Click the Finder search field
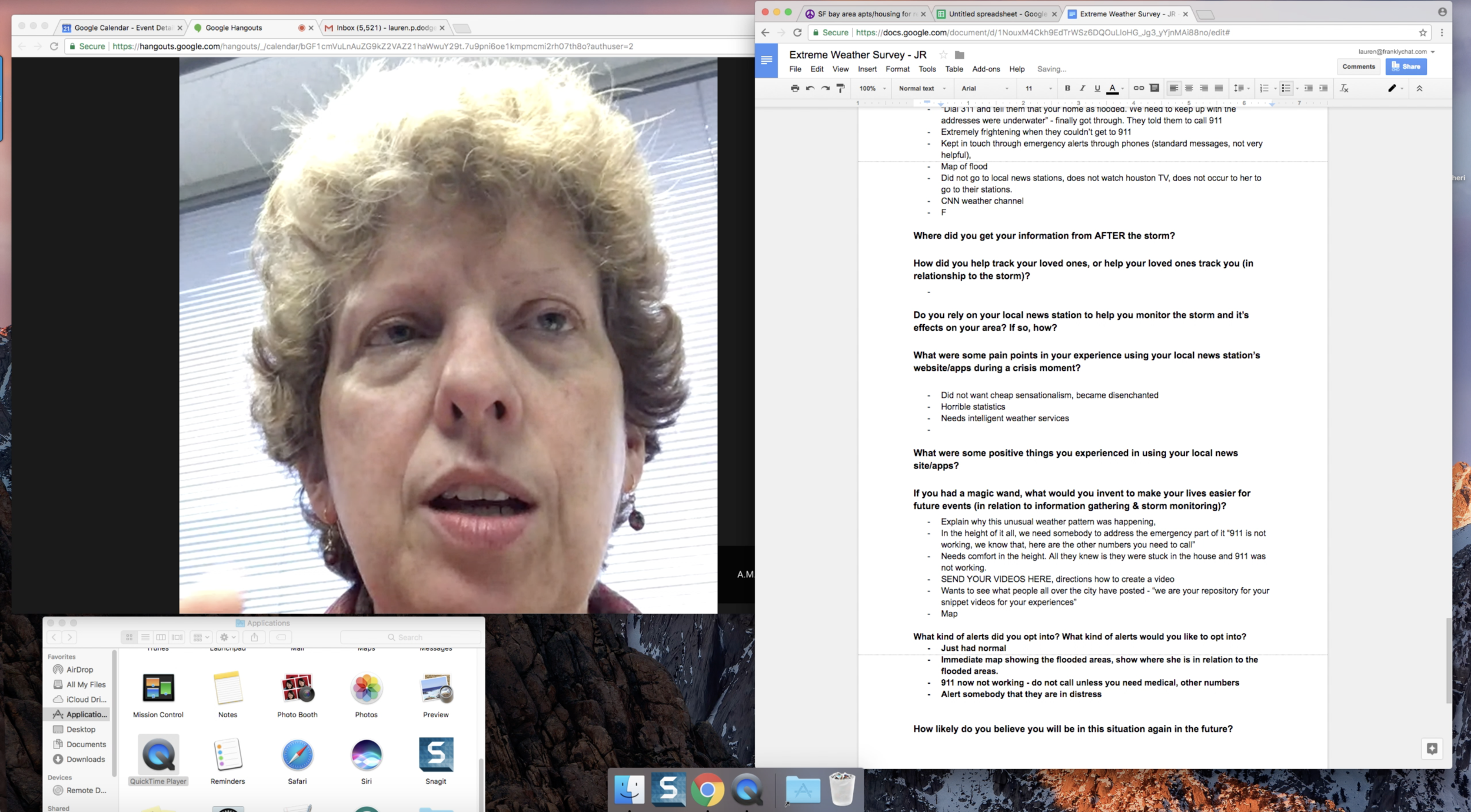The width and height of the screenshot is (1471, 812). [x=411, y=637]
